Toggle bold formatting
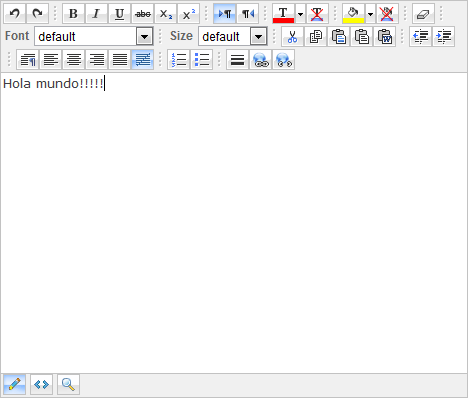The width and height of the screenshot is (468, 398). coord(73,13)
